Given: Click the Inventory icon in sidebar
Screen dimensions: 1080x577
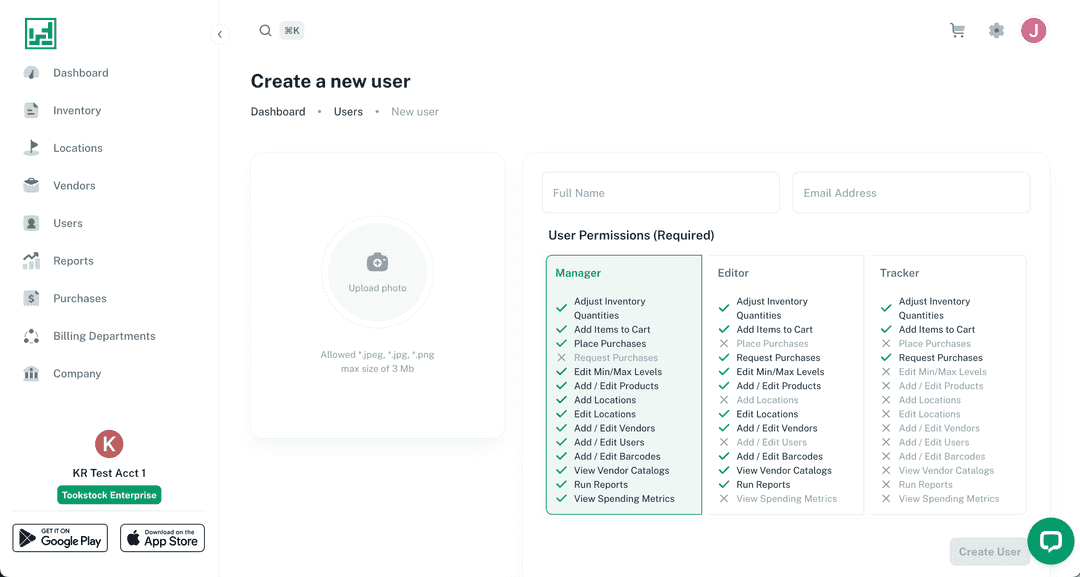Looking at the screenshot, I should [32, 111].
